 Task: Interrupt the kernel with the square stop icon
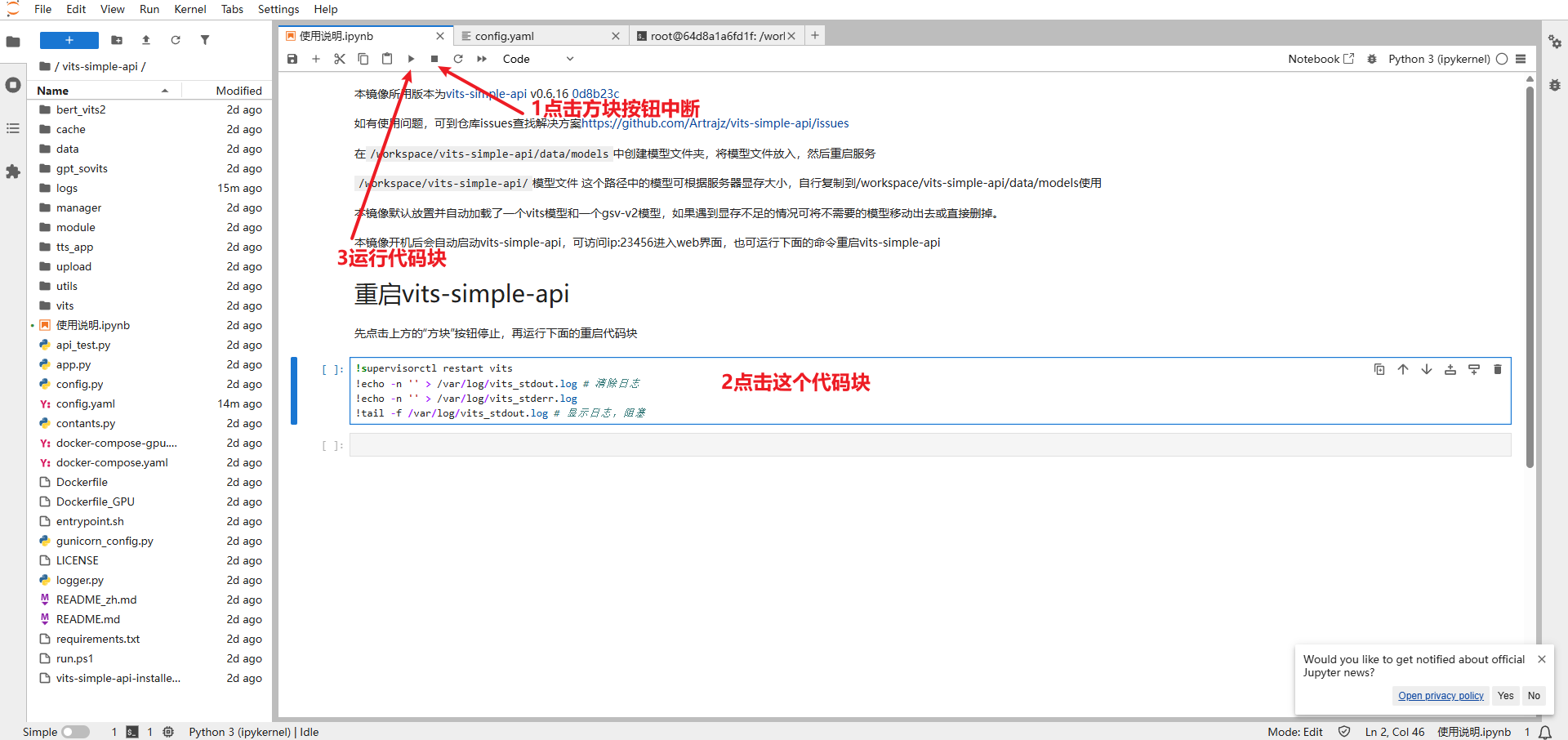pyautogui.click(x=434, y=59)
